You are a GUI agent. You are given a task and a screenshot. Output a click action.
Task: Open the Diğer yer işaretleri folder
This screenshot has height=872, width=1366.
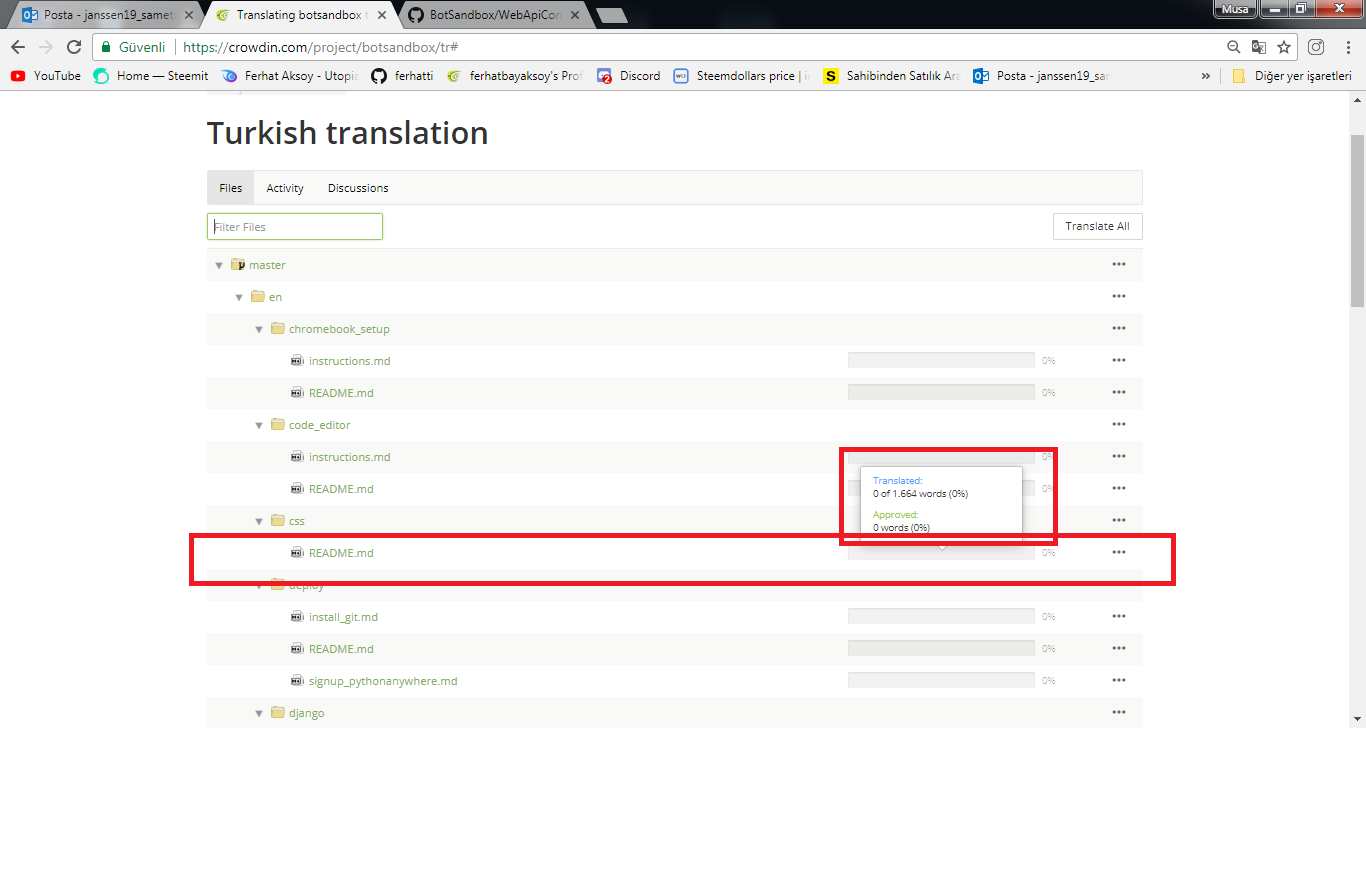pos(1292,76)
